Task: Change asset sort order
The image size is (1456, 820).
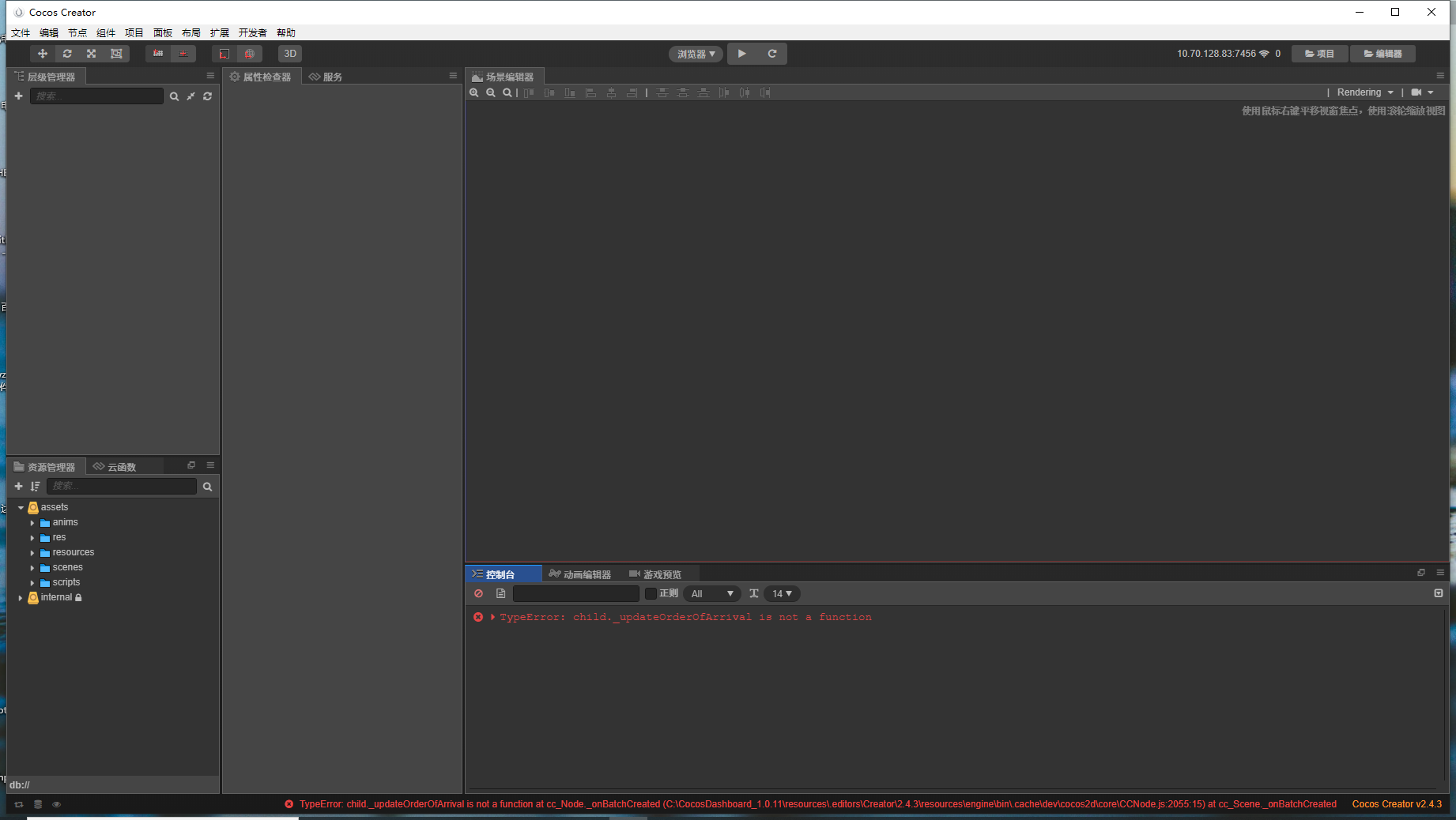Action: 35,486
